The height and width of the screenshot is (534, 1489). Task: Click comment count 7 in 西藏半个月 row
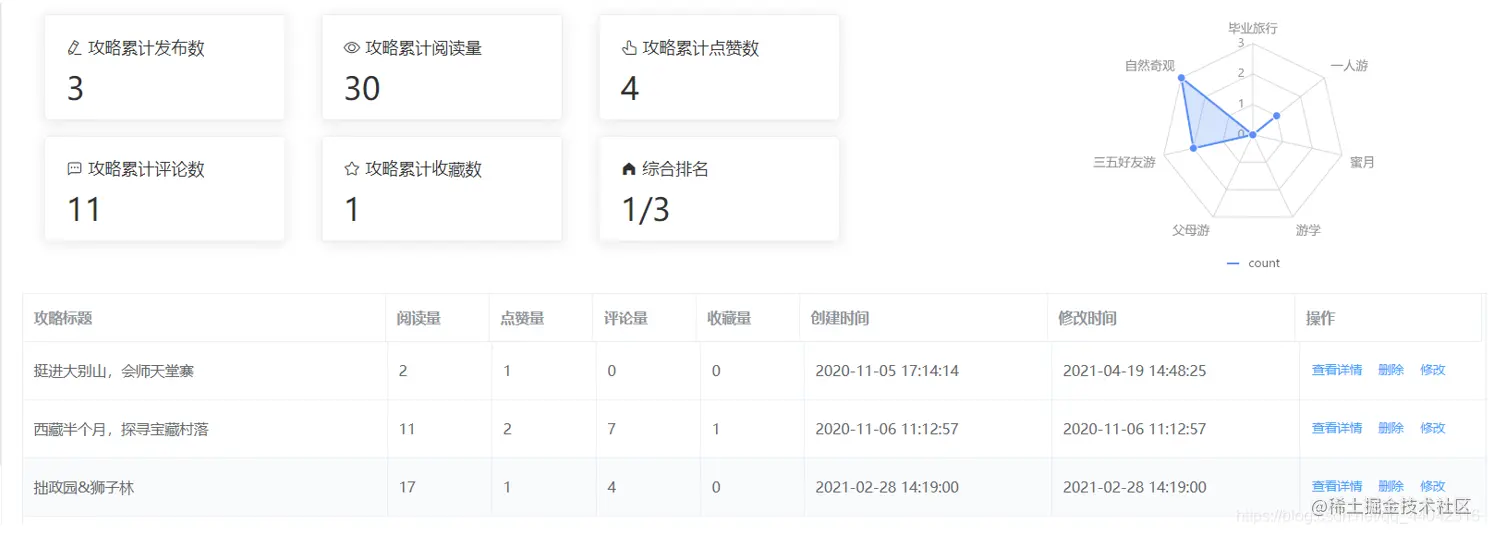click(612, 429)
